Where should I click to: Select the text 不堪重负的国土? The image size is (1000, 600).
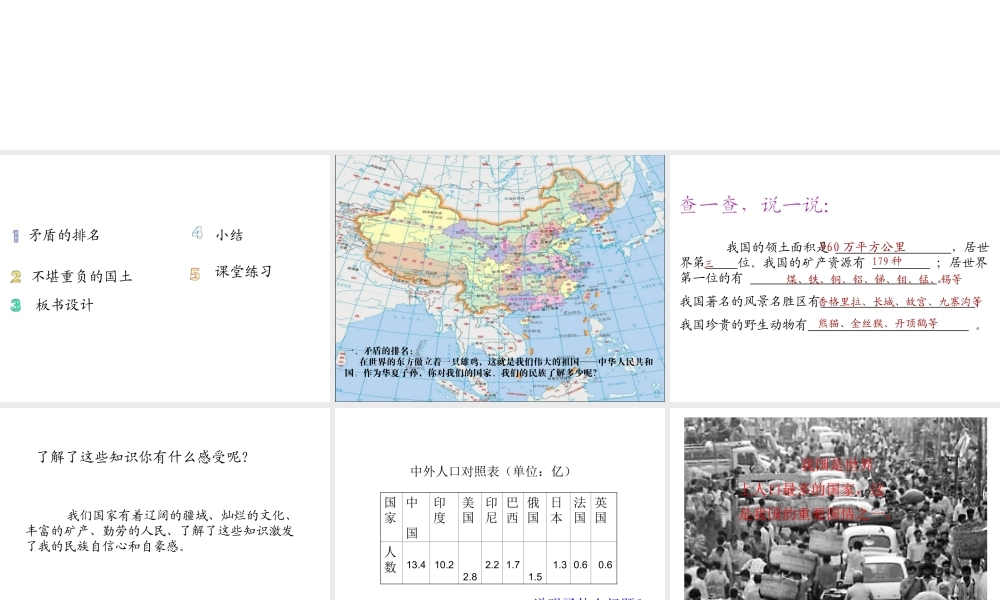82,277
